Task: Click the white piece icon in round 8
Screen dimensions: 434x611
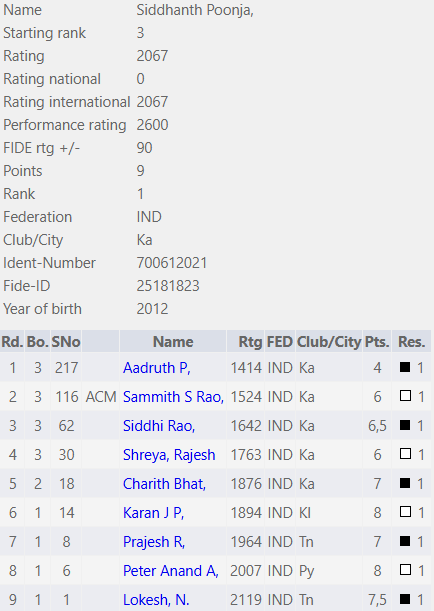Action: [x=405, y=570]
